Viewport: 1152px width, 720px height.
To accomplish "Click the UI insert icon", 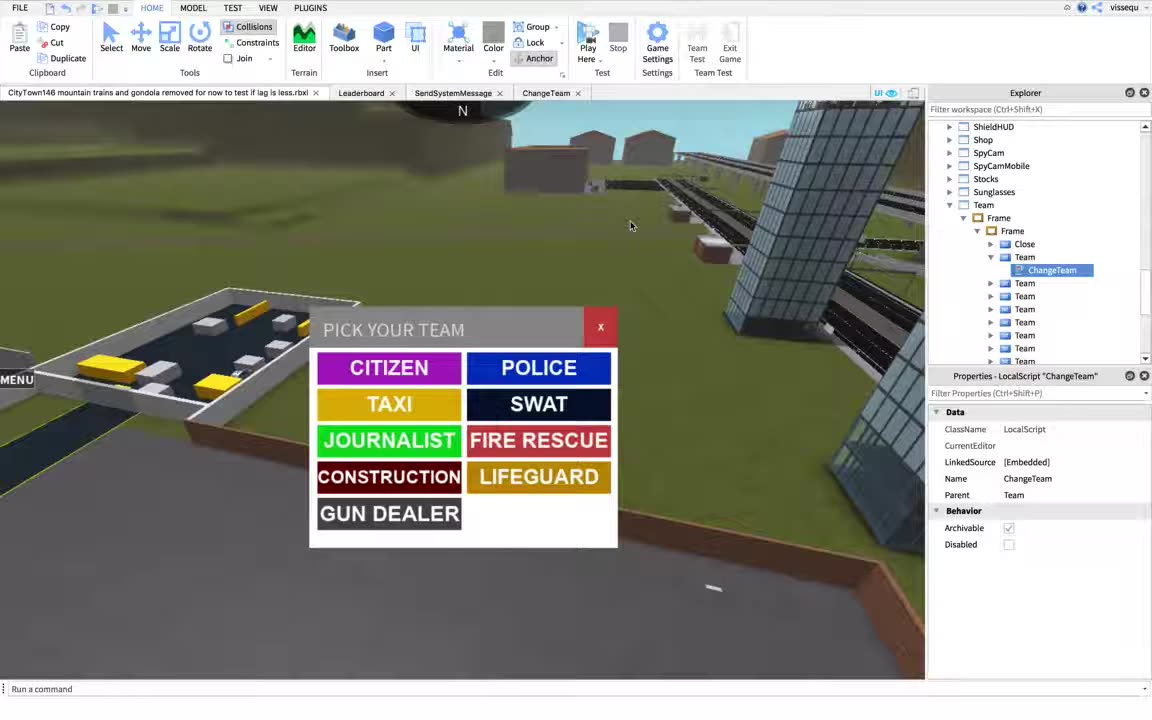I will [x=415, y=32].
